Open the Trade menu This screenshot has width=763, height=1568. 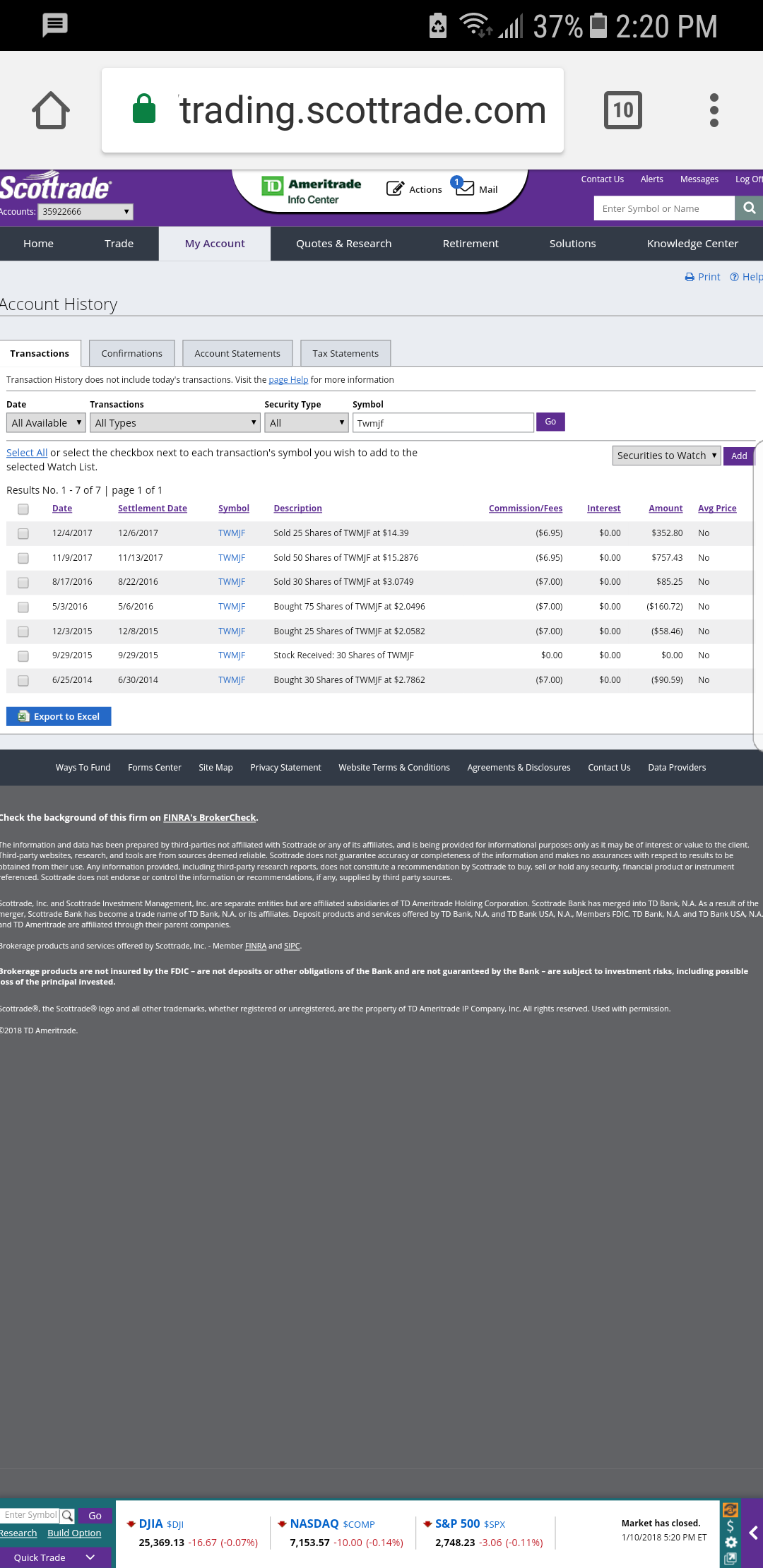119,244
